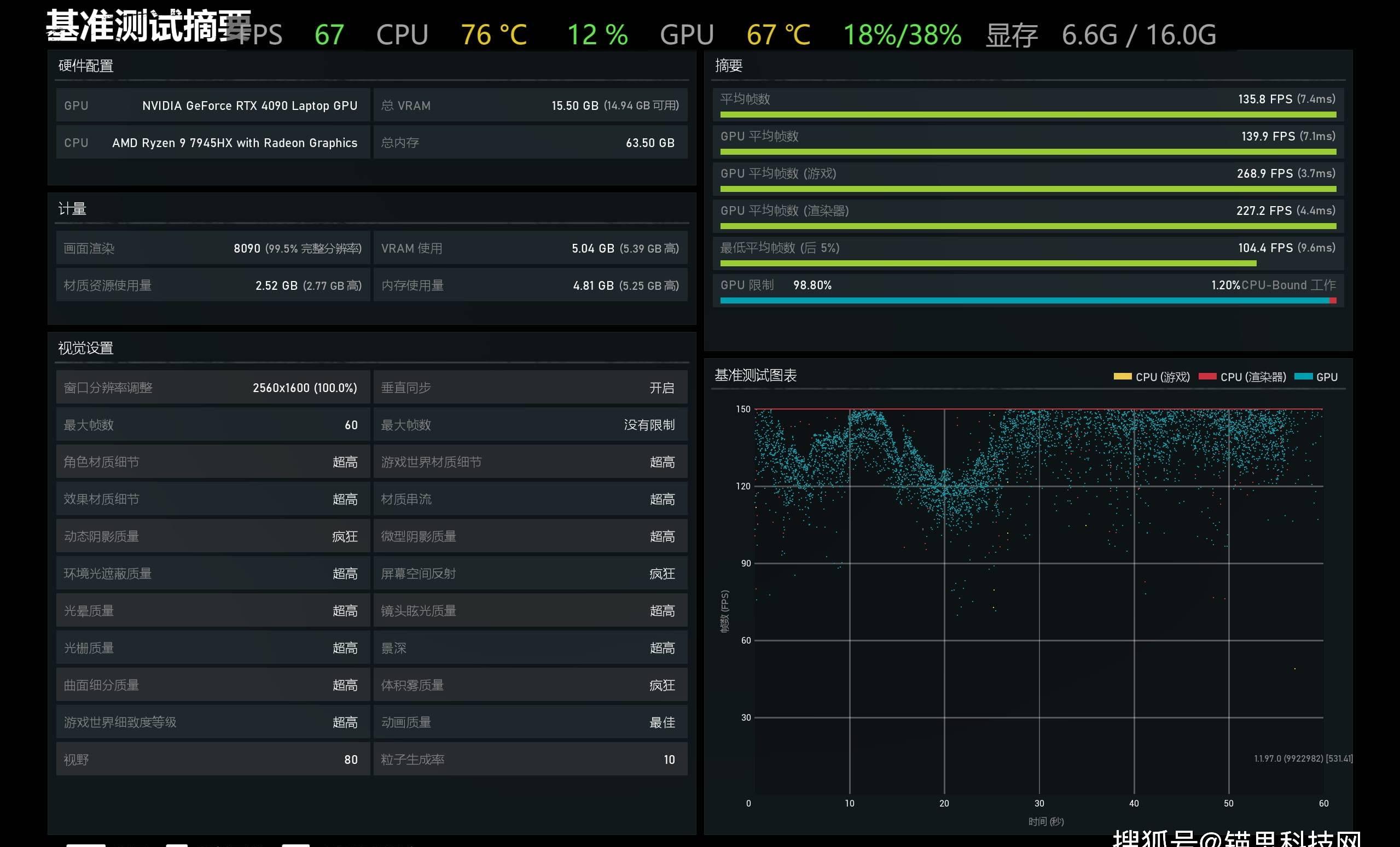Click the 视野 80 row

pyautogui.click(x=213, y=760)
